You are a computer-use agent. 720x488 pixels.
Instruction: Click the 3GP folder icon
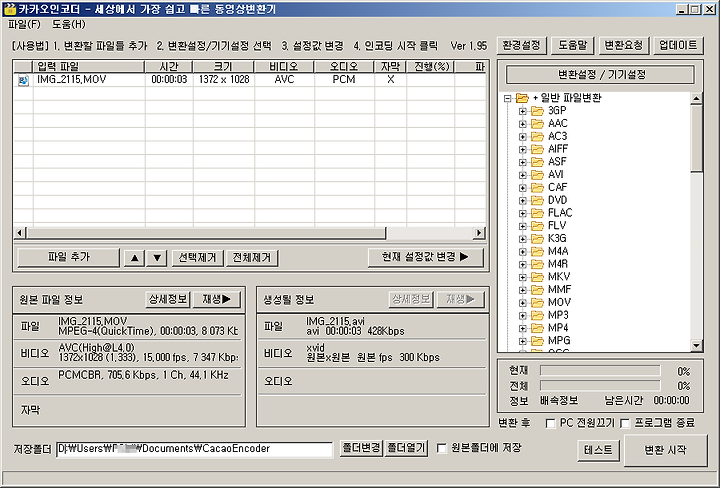pyautogui.click(x=537, y=111)
